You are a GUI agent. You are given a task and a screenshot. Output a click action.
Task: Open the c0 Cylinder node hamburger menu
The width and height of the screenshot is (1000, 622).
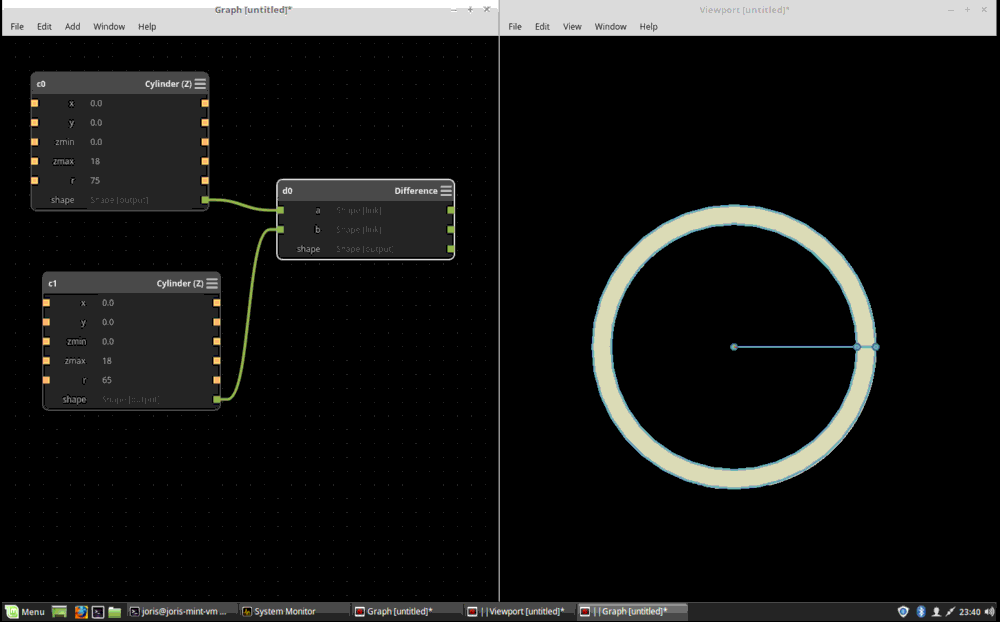pyautogui.click(x=200, y=84)
